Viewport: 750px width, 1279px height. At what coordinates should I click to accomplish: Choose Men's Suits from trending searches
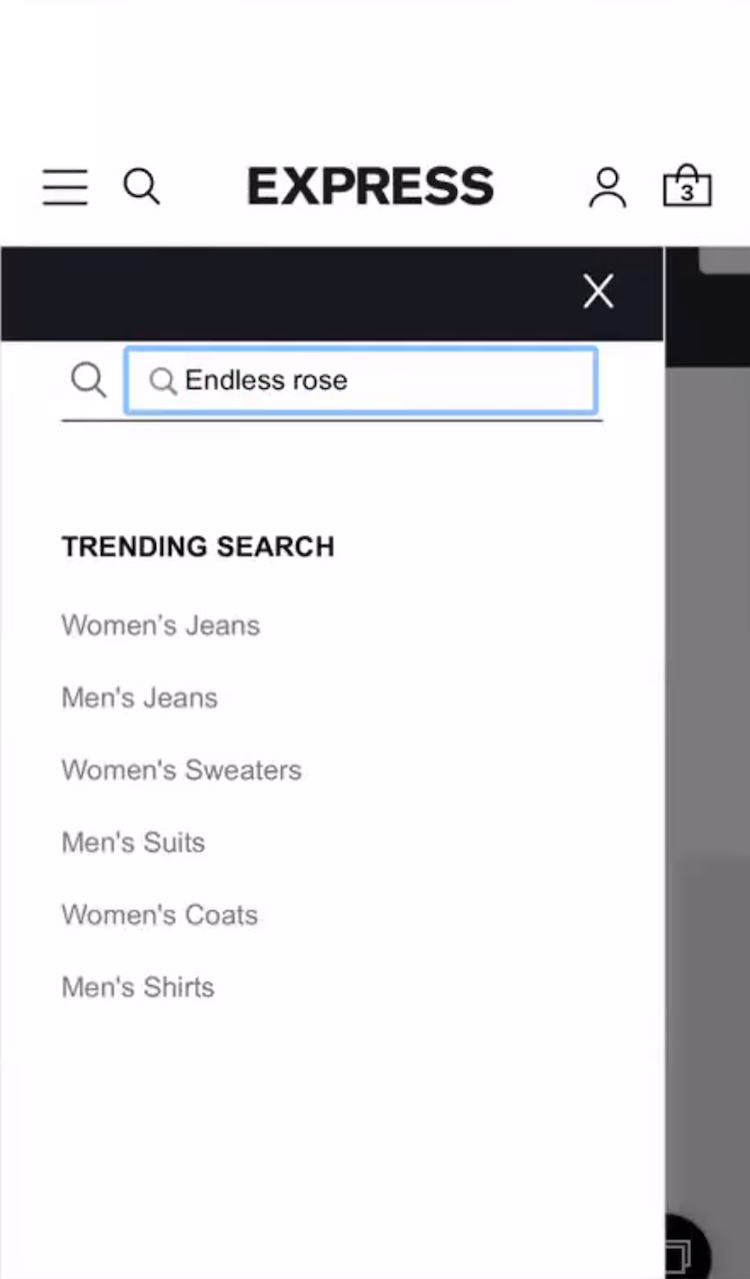pos(133,842)
